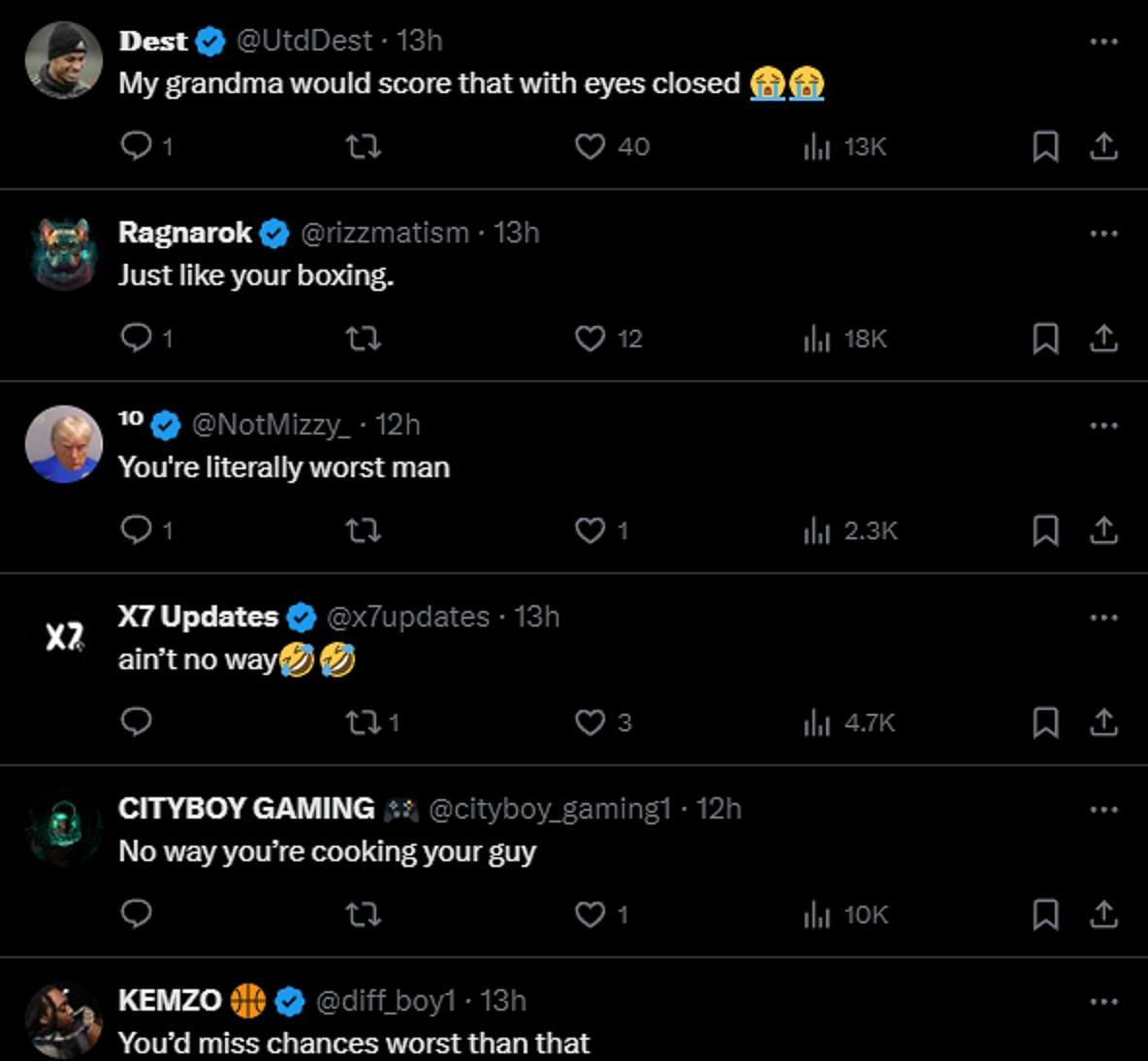This screenshot has width=1148, height=1061.
Task: Share the X7 Updates tweet
Action: pyautogui.click(x=1104, y=723)
